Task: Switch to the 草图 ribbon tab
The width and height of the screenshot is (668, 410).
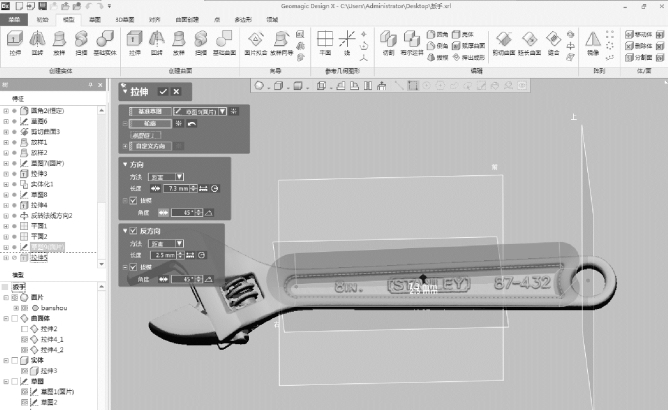Action: 95,20
